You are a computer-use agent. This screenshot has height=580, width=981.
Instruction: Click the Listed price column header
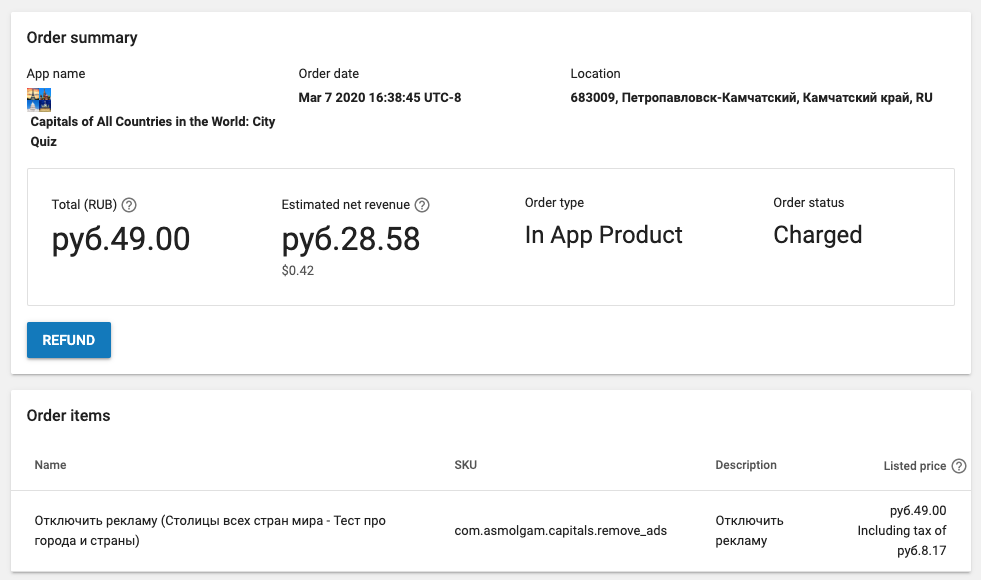pos(914,466)
